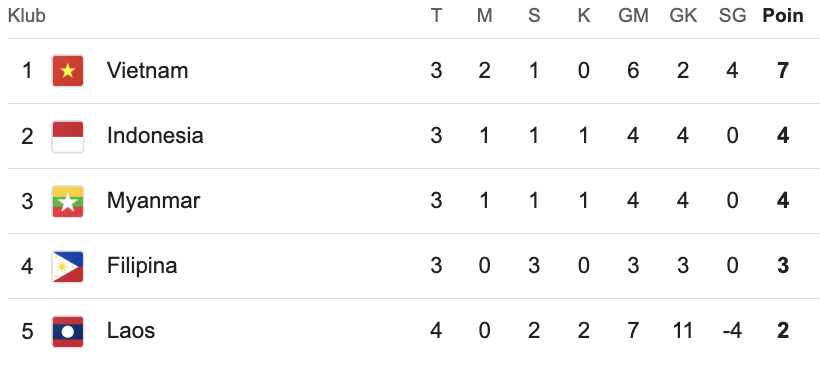The width and height of the screenshot is (820, 366).
Task: Click the GK column header
Action: 683,16
